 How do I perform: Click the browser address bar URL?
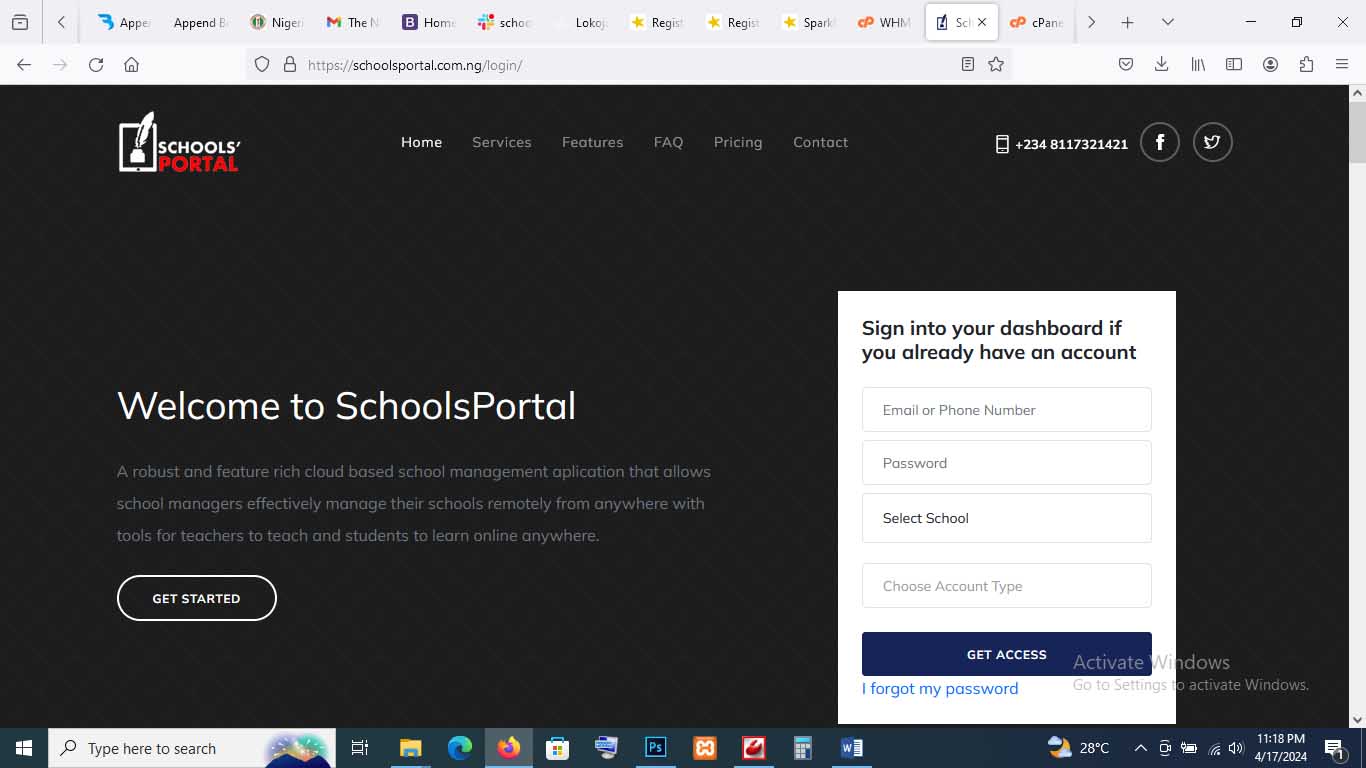pos(415,65)
